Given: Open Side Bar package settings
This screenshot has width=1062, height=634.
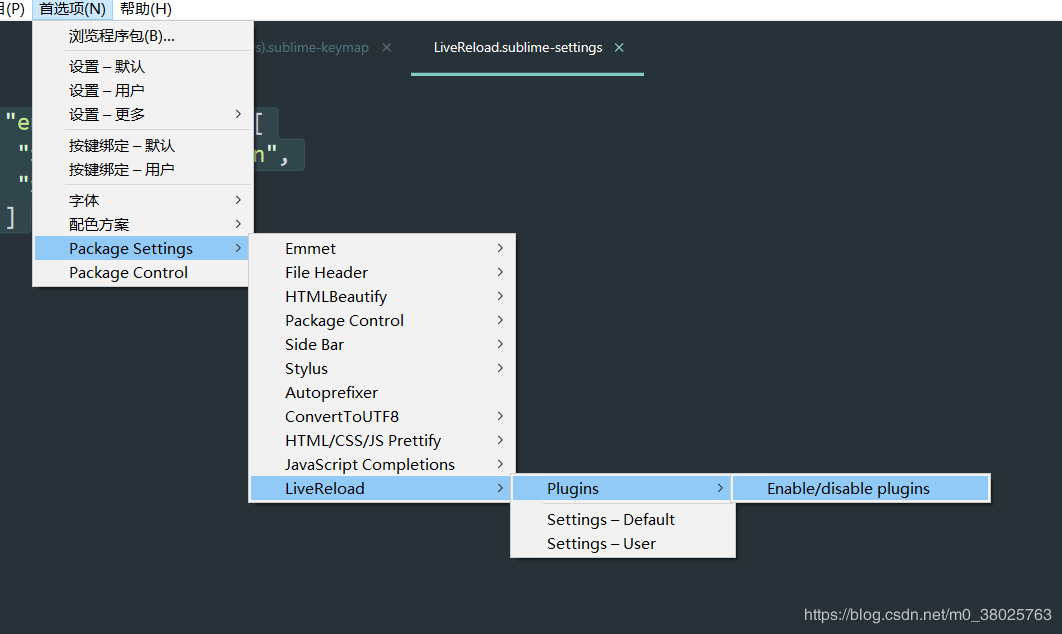Looking at the screenshot, I should click(x=382, y=345).
